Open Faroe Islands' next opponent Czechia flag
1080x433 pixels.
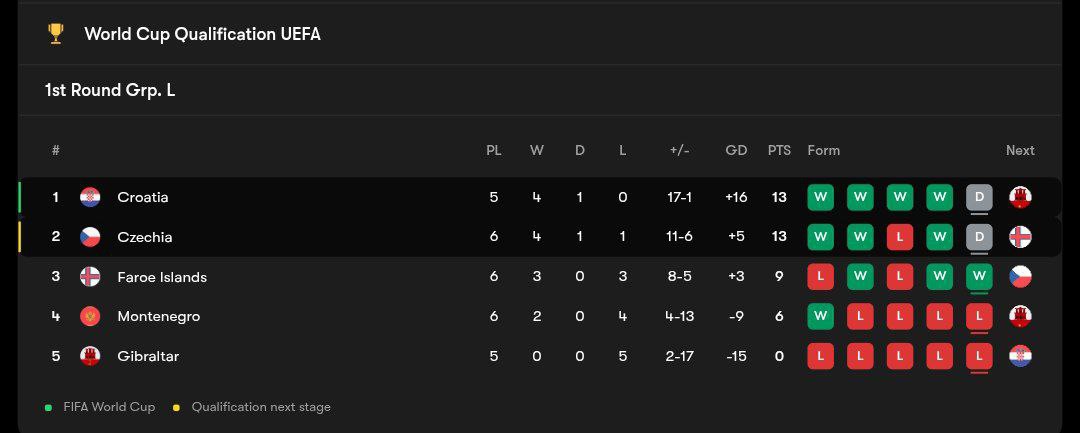pos(1020,277)
